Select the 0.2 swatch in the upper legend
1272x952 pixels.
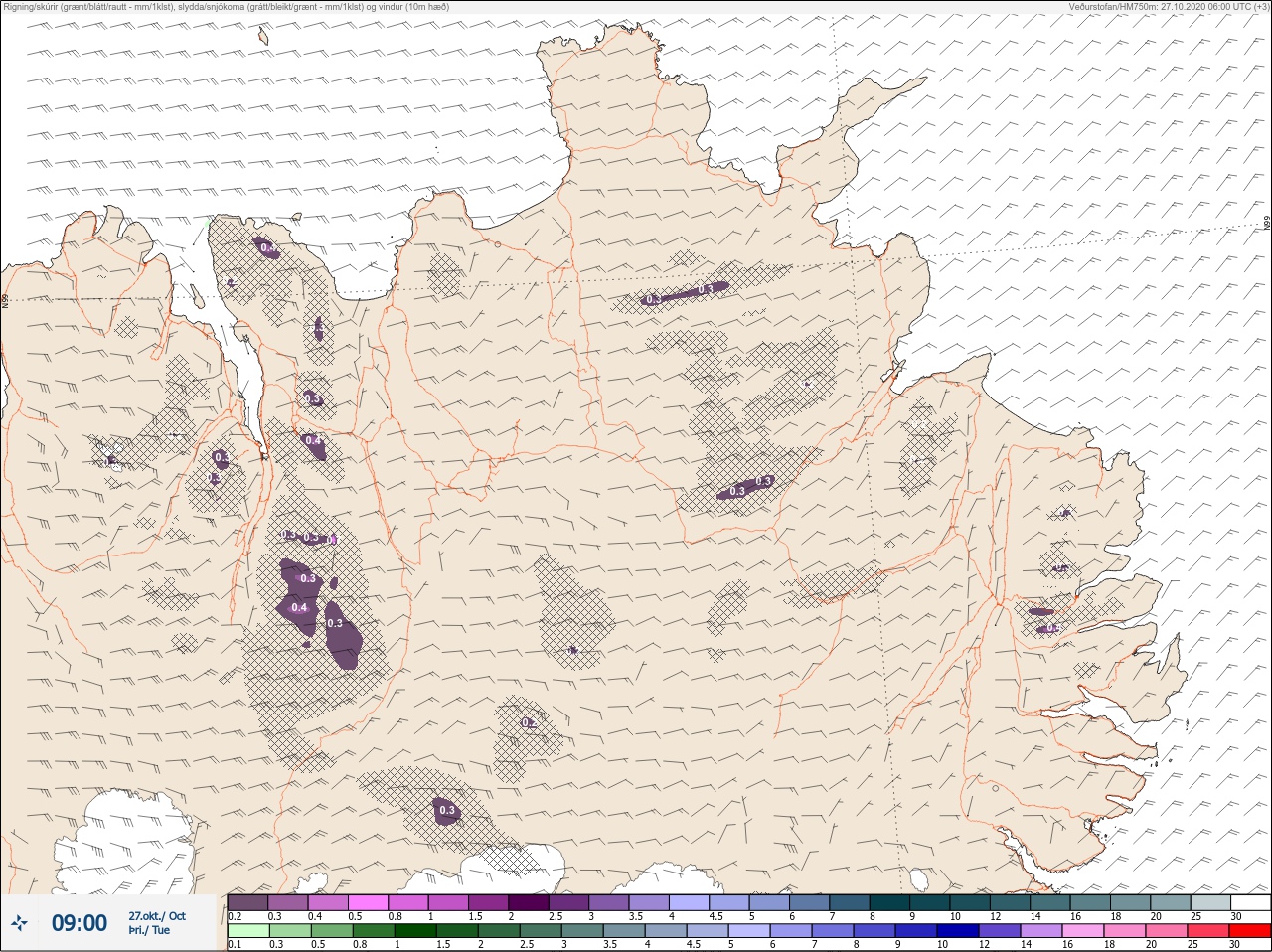[x=247, y=902]
